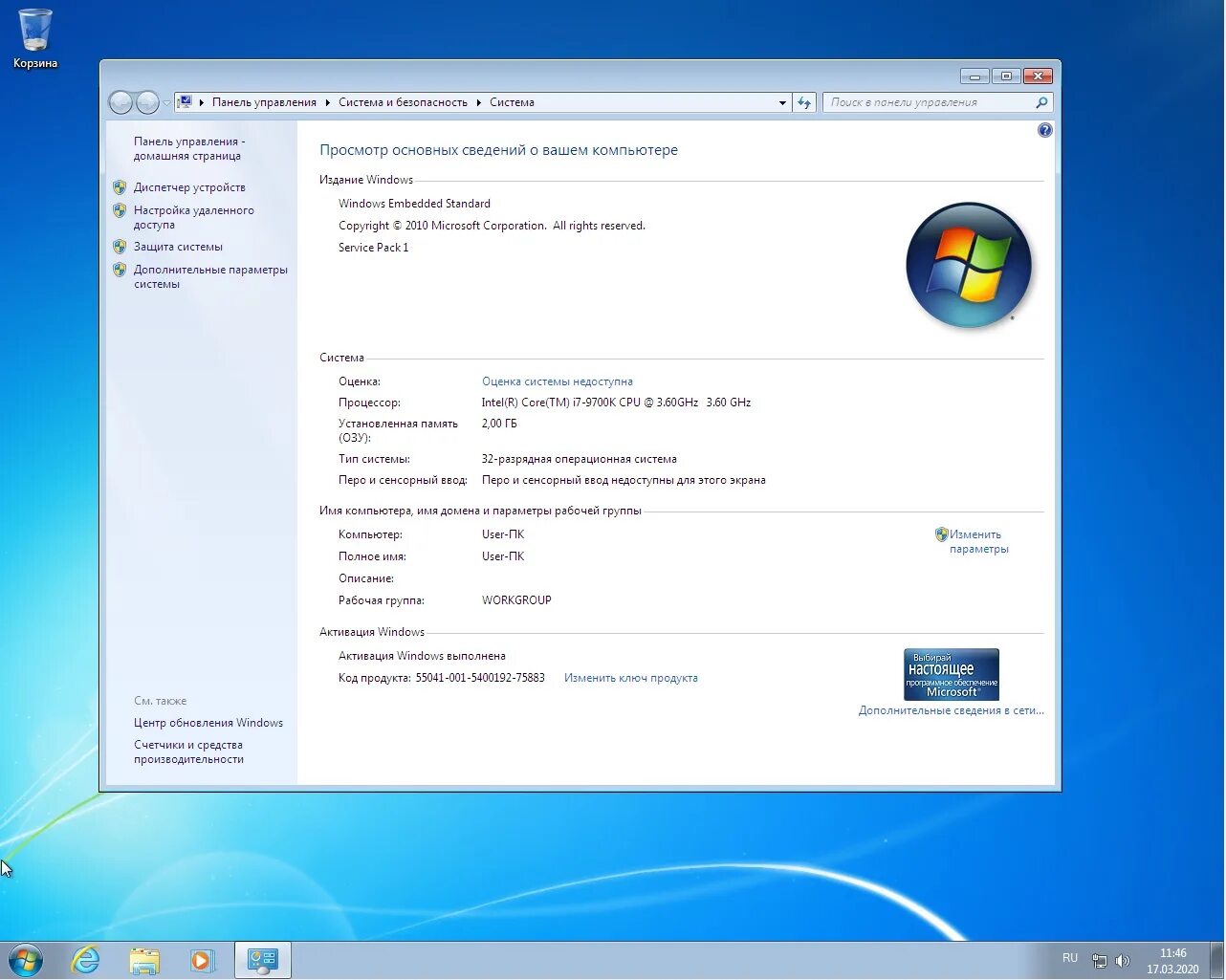Click the Windows Embedded Standard edition text
Image resolution: width=1226 pixels, height=980 pixels.
414,204
